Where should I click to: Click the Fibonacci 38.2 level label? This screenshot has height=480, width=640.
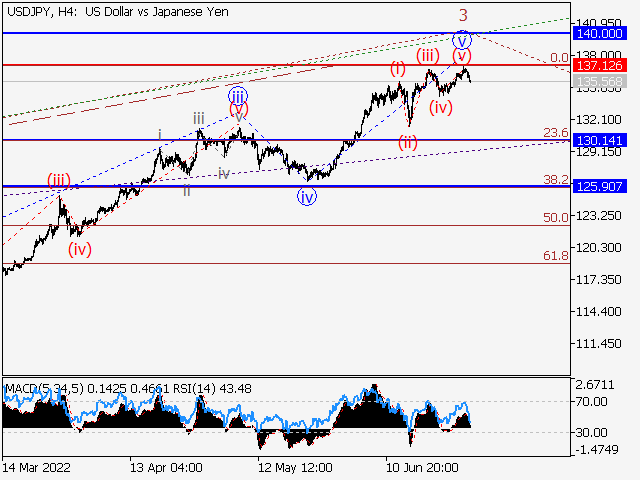click(x=556, y=179)
